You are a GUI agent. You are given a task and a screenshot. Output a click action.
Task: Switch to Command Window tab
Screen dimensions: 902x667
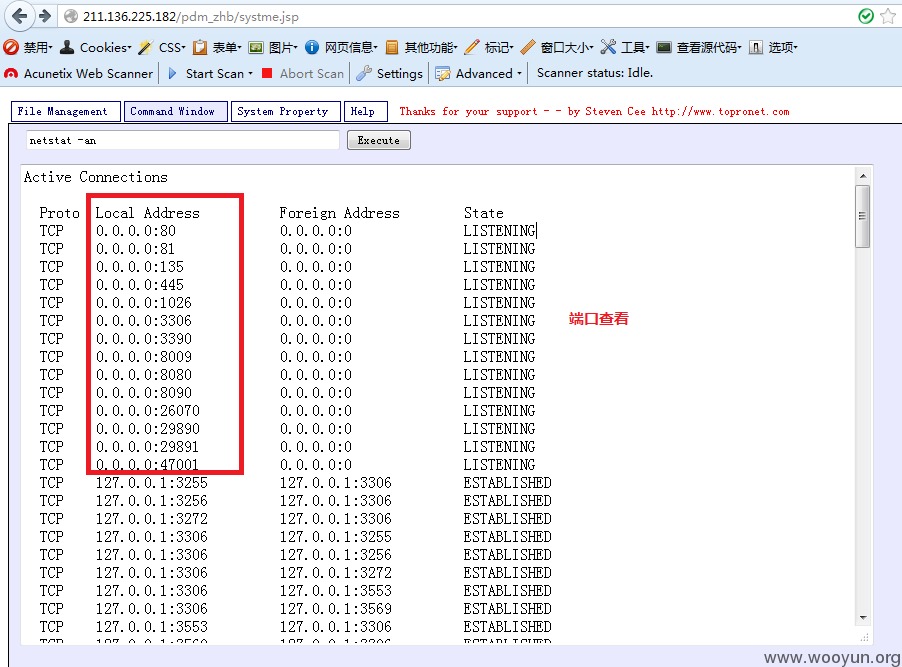175,112
